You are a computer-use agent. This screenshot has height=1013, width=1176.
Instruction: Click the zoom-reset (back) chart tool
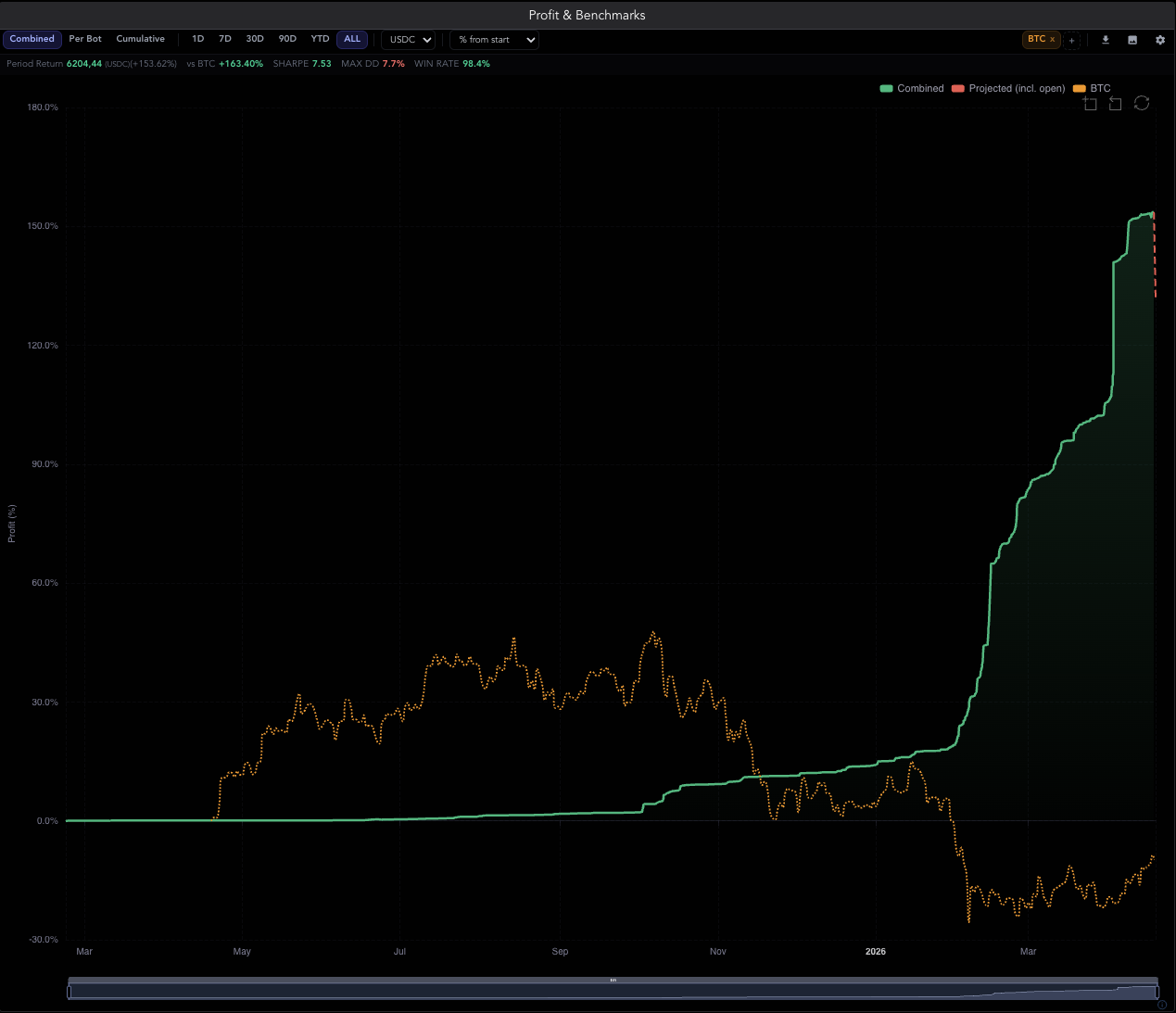pos(1116,103)
